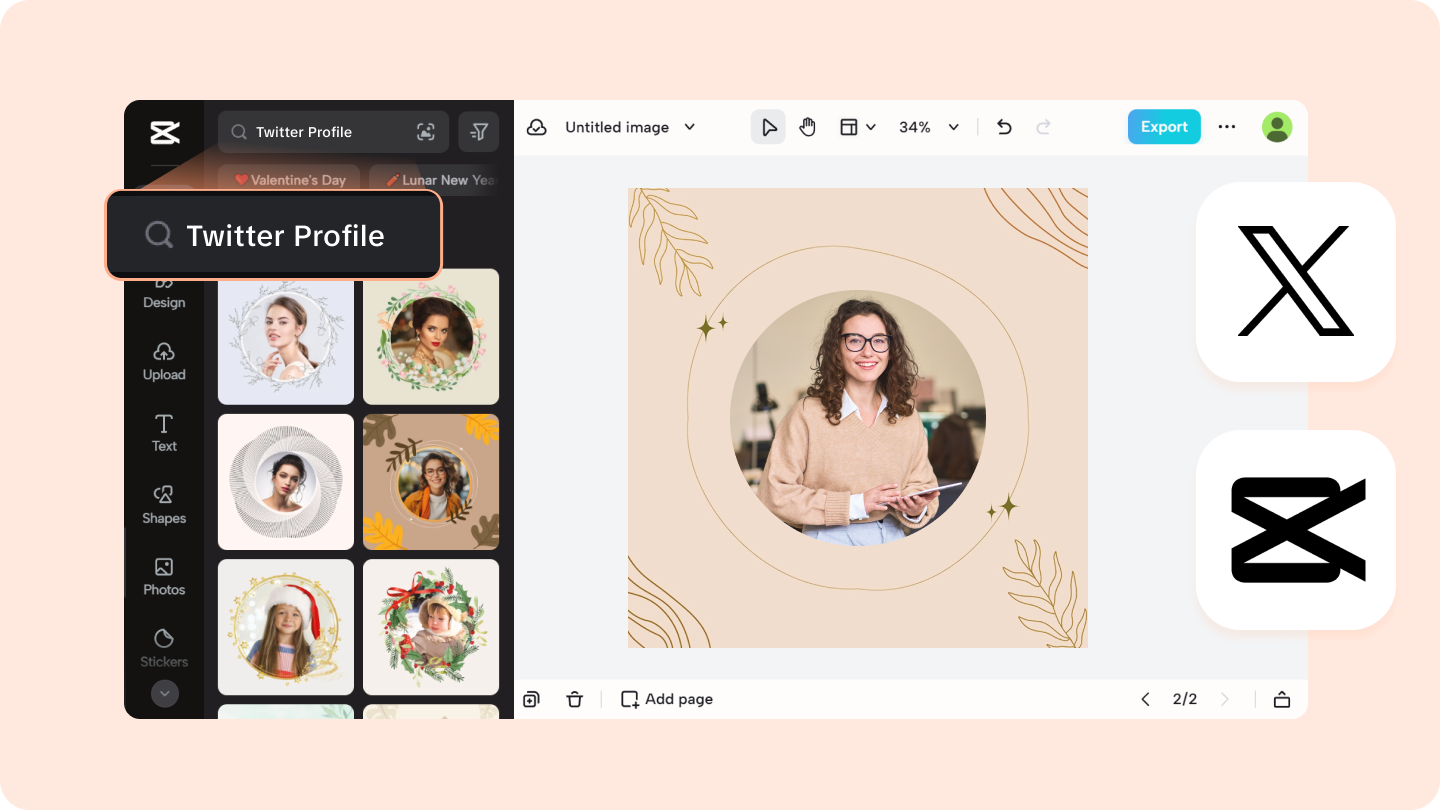This screenshot has height=810, width=1440.
Task: Select the circular portrait on the canvas
Action: (858, 418)
